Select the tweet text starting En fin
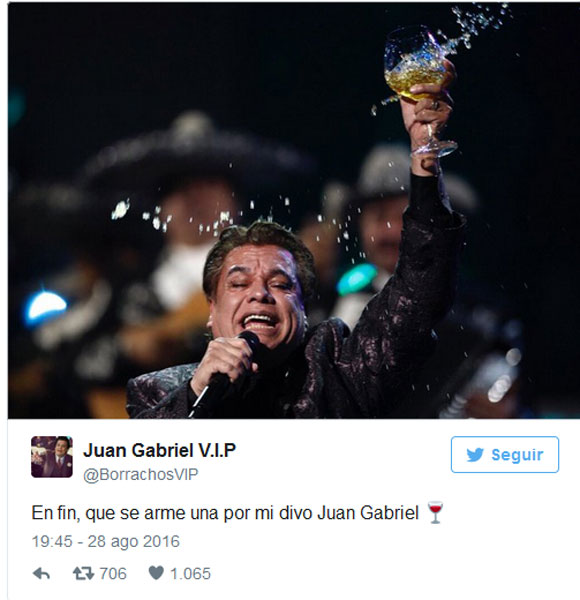The height and width of the screenshot is (600, 580). 225,513
